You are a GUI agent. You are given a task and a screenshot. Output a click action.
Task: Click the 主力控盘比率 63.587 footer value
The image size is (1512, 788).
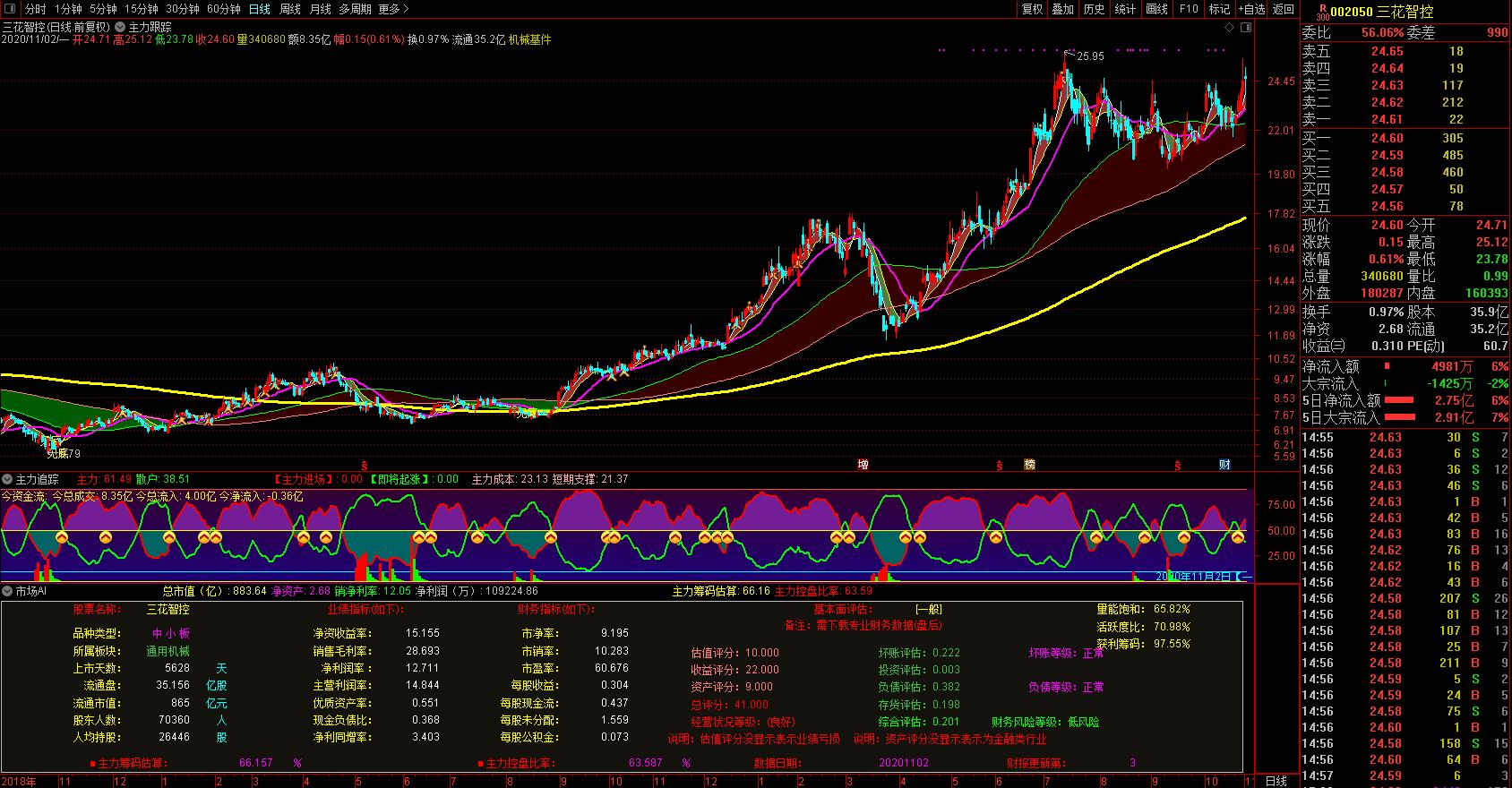click(646, 763)
